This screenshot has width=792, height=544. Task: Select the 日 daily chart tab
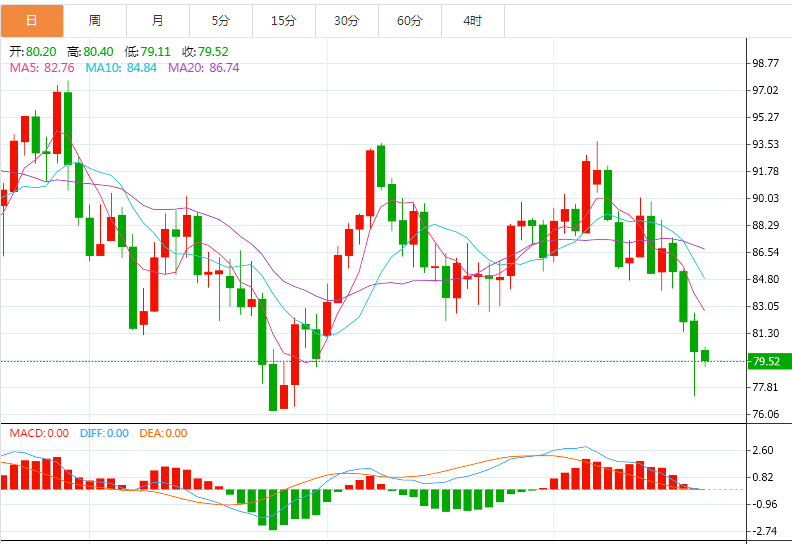click(x=32, y=21)
